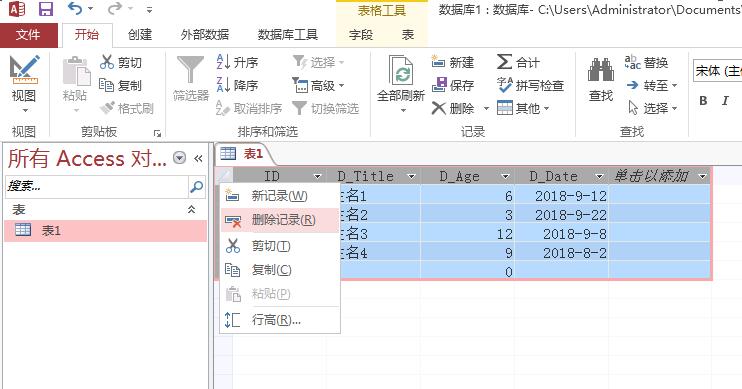Toggle italic formatting button
Viewport: 742px width, 389px height.
click(x=725, y=100)
